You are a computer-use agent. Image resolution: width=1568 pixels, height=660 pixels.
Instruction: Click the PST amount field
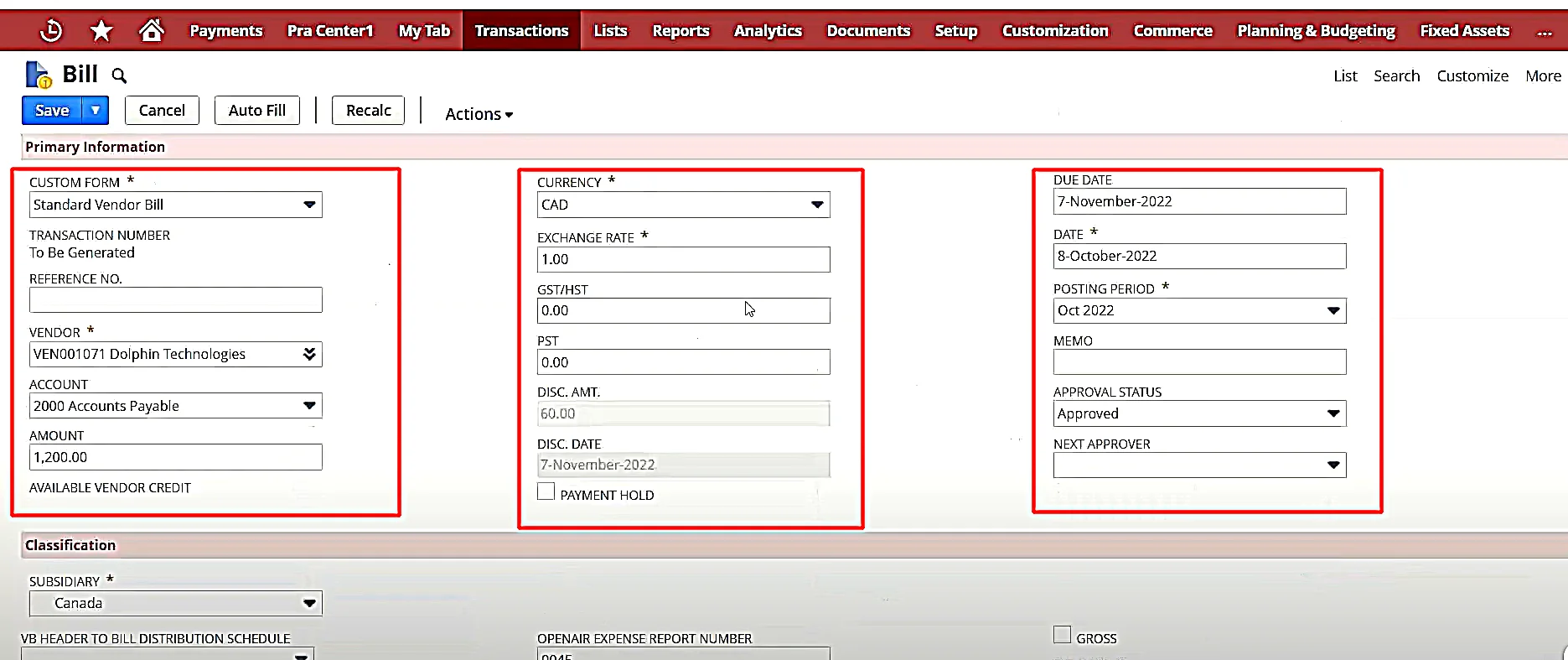(684, 362)
